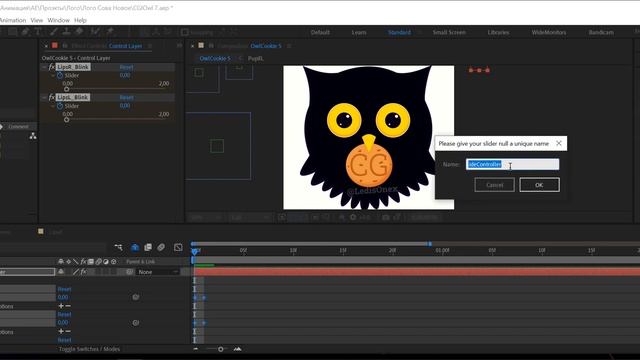Click Toggle Switches / Modes button
The height and width of the screenshot is (360, 640).
(x=89, y=349)
